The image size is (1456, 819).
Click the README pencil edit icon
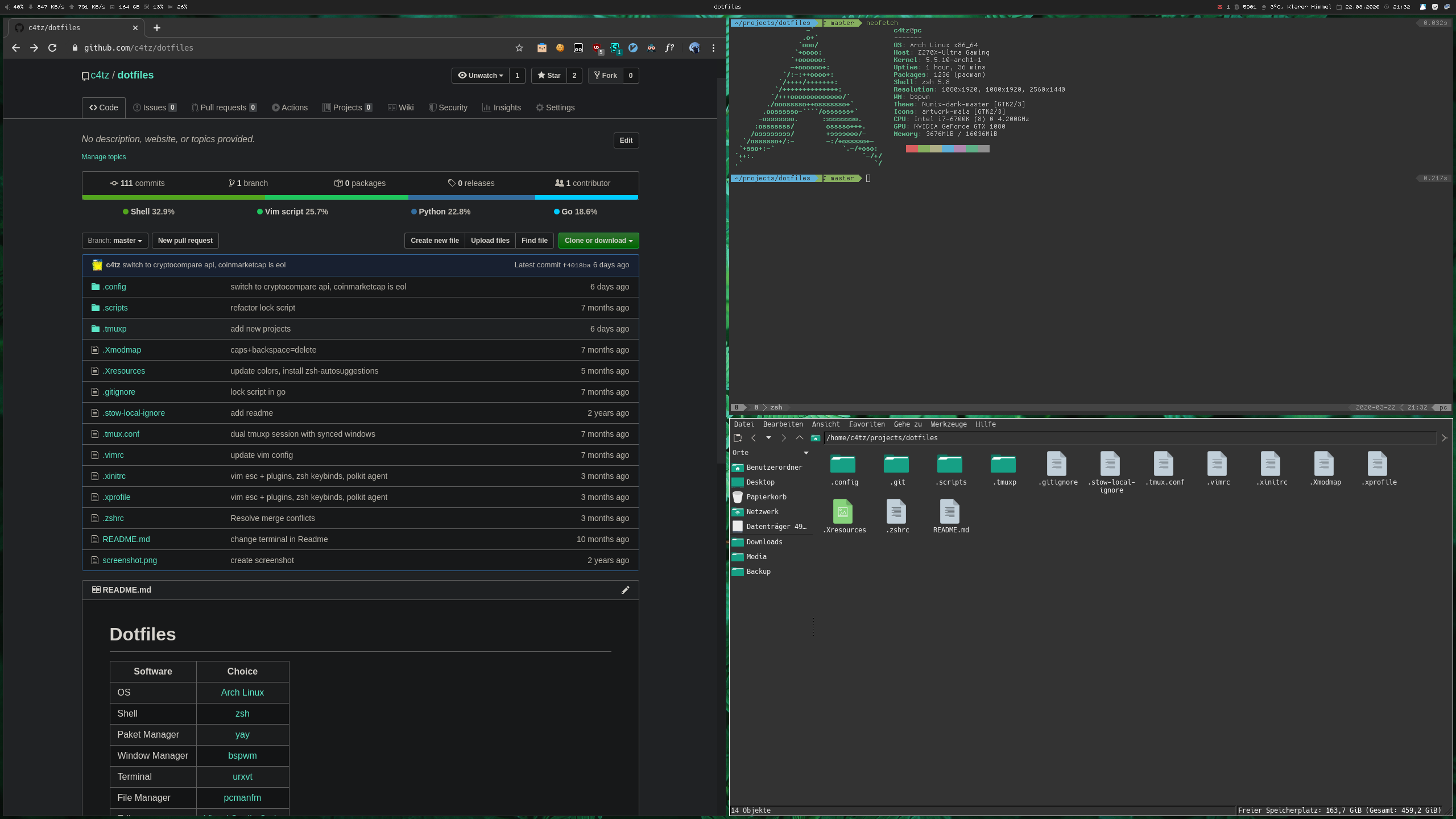pos(625,590)
